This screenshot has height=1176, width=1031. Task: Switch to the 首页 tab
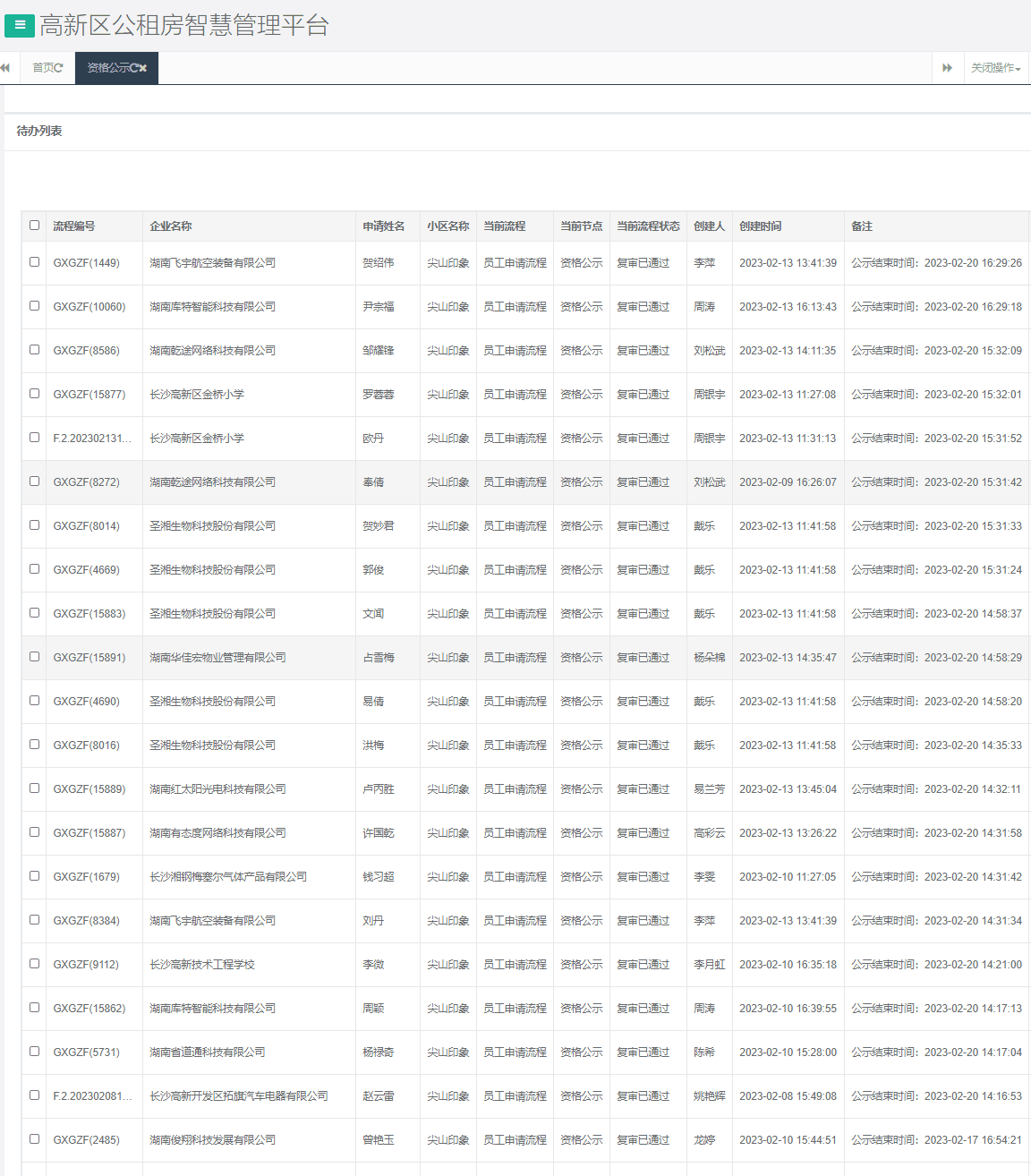42,68
